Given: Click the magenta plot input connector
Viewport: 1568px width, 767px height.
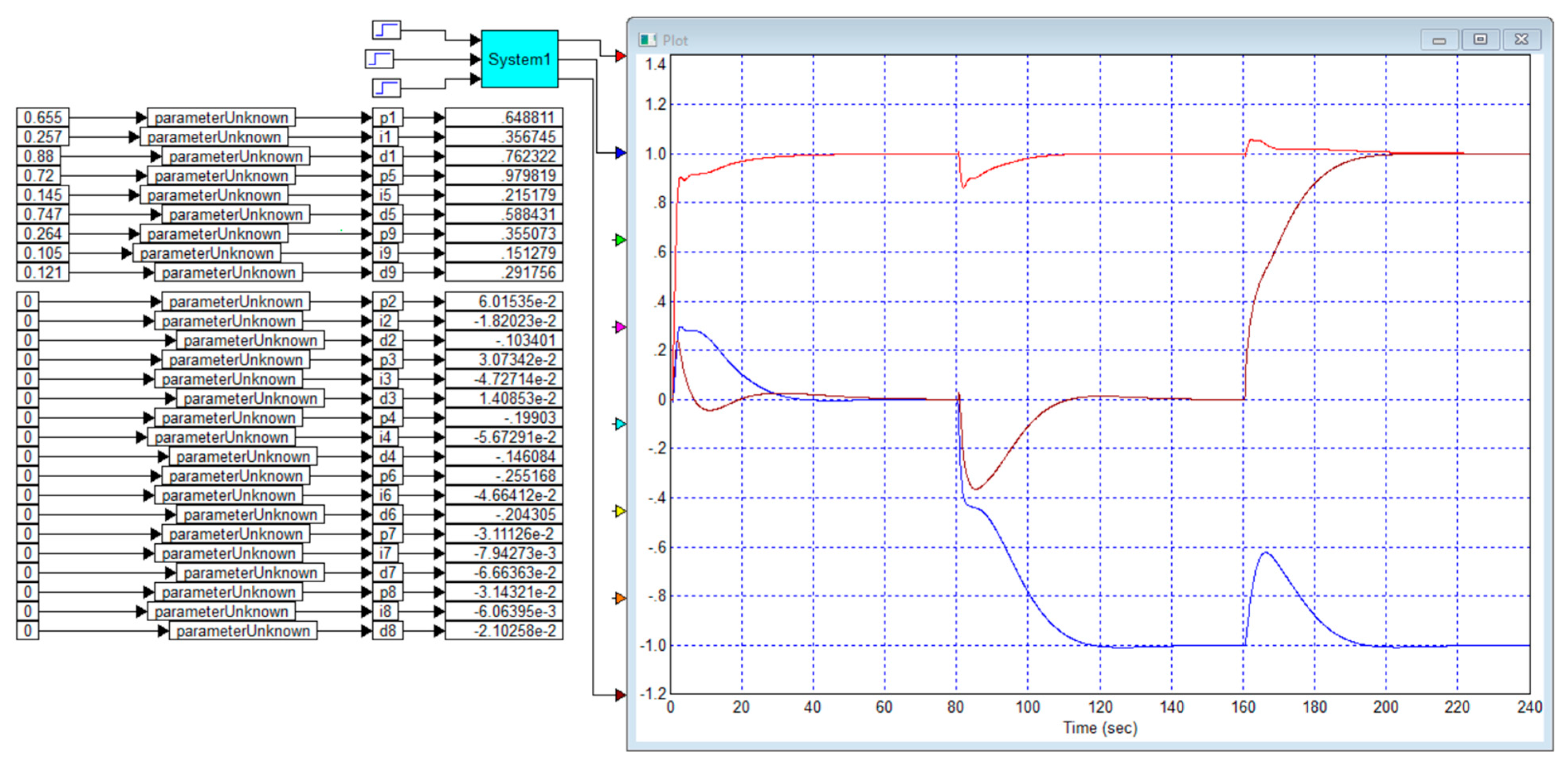Looking at the screenshot, I should coord(620,327).
